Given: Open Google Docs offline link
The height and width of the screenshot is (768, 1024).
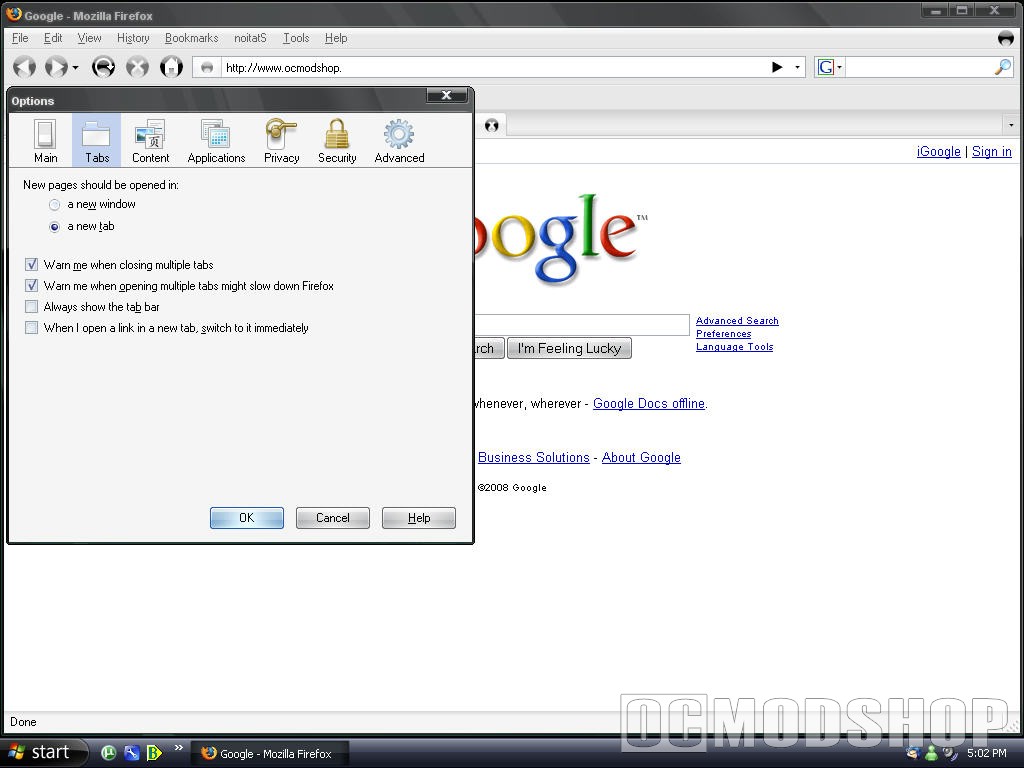Looking at the screenshot, I should click(x=648, y=404).
